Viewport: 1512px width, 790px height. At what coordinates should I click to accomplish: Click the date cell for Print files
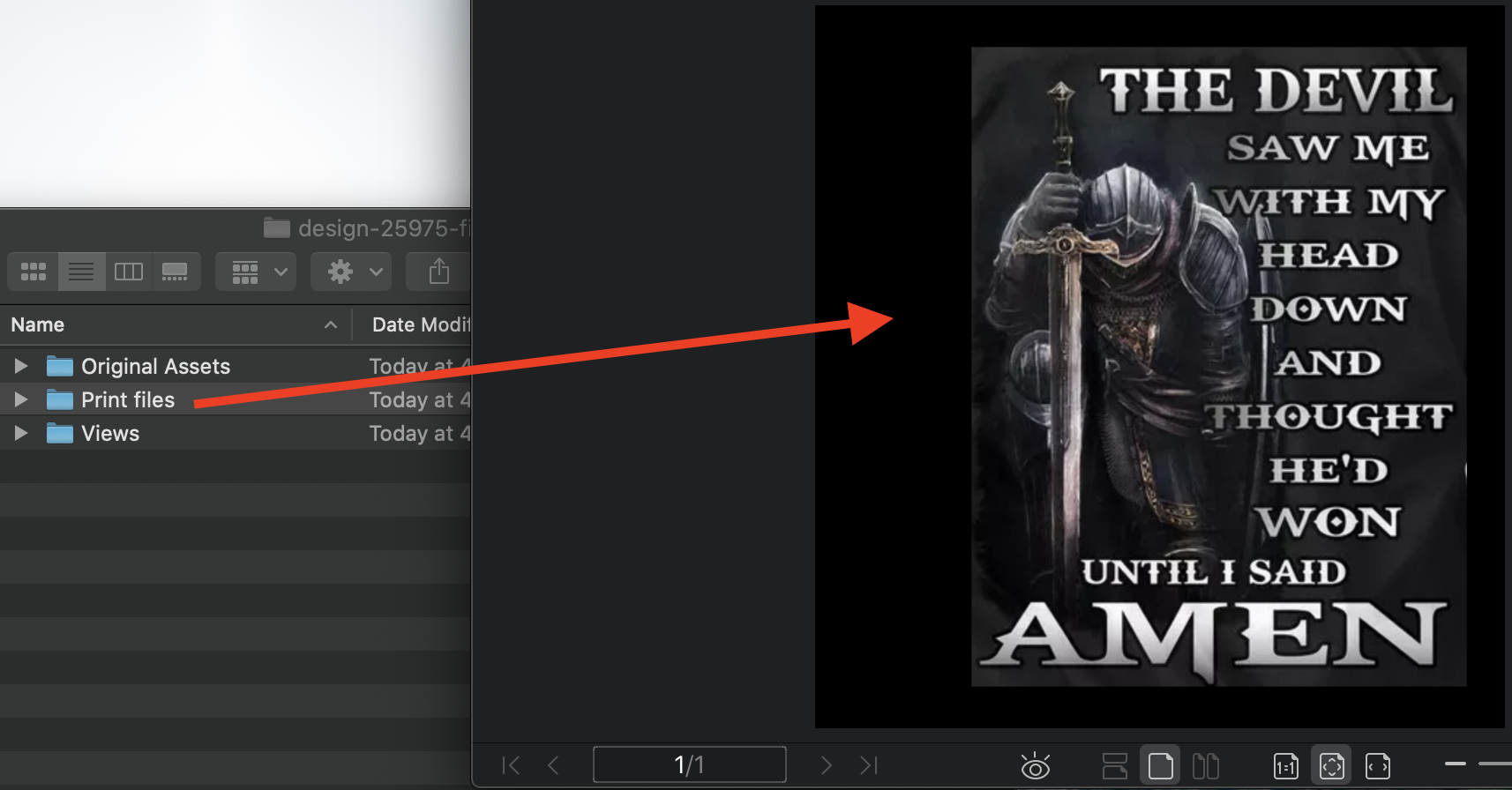point(420,399)
